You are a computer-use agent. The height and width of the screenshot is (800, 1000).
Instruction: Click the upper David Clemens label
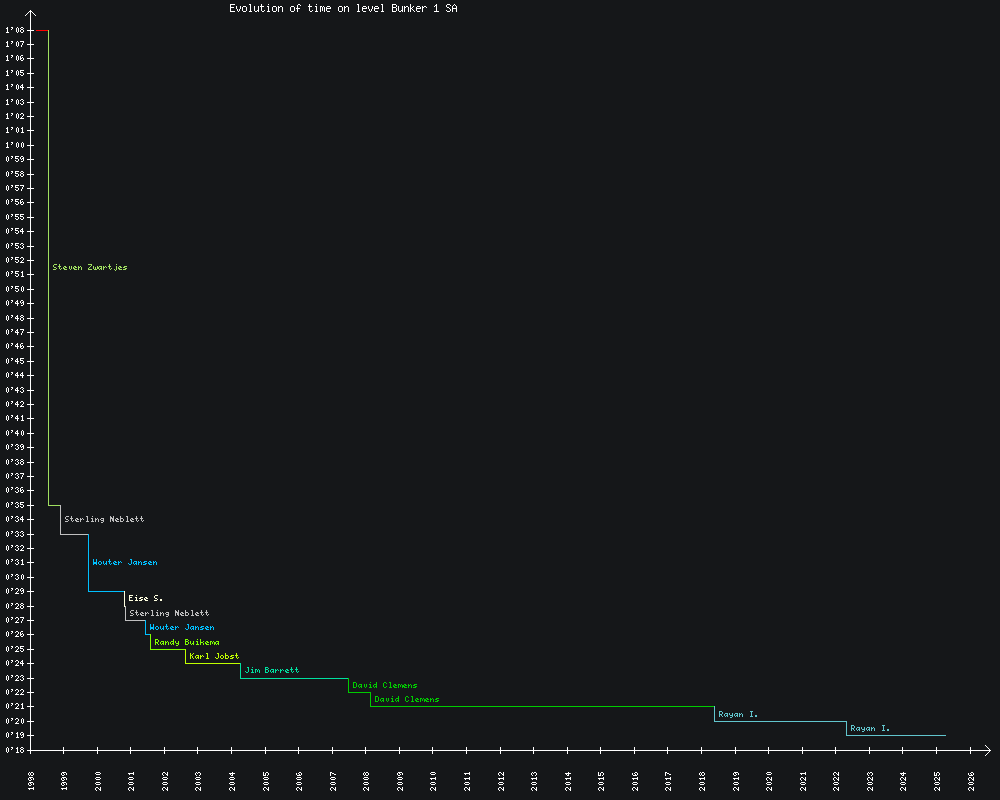[x=385, y=685]
